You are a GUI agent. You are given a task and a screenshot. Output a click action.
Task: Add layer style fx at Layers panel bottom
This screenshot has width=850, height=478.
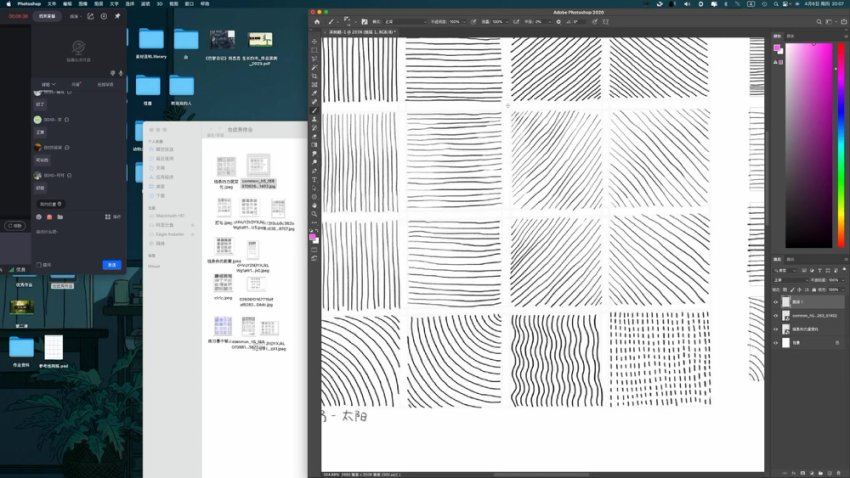[x=794, y=473]
